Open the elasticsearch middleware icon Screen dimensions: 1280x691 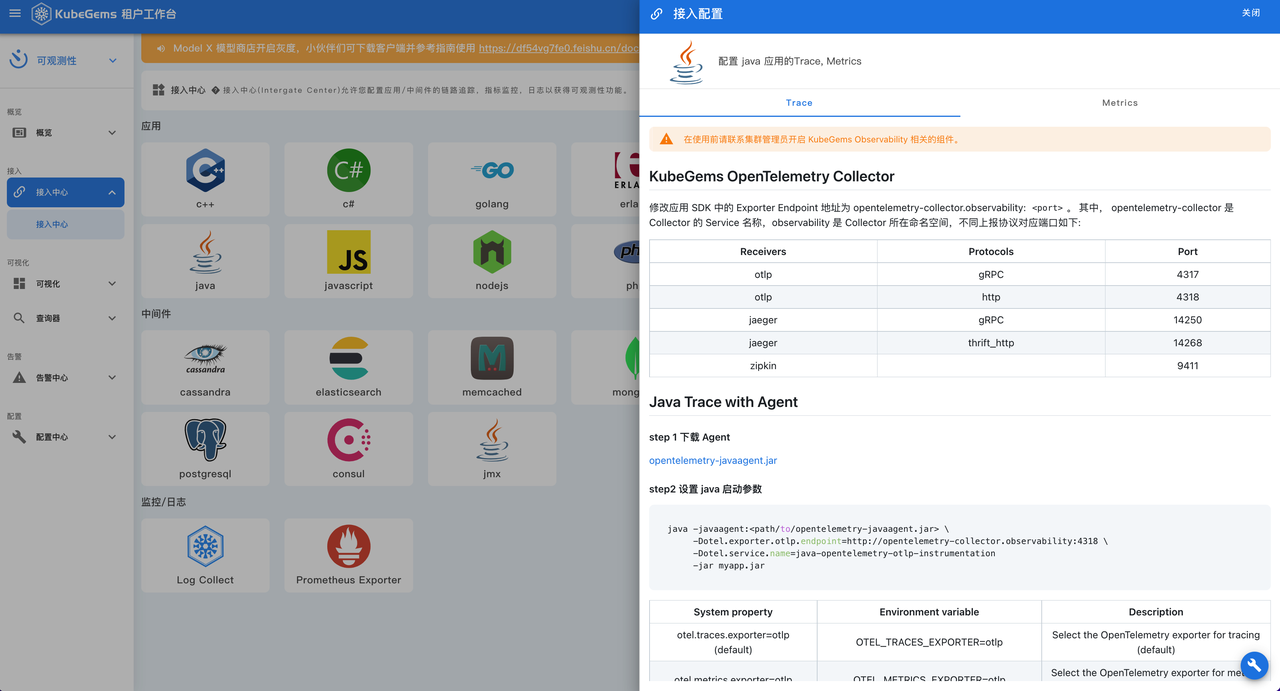349,358
